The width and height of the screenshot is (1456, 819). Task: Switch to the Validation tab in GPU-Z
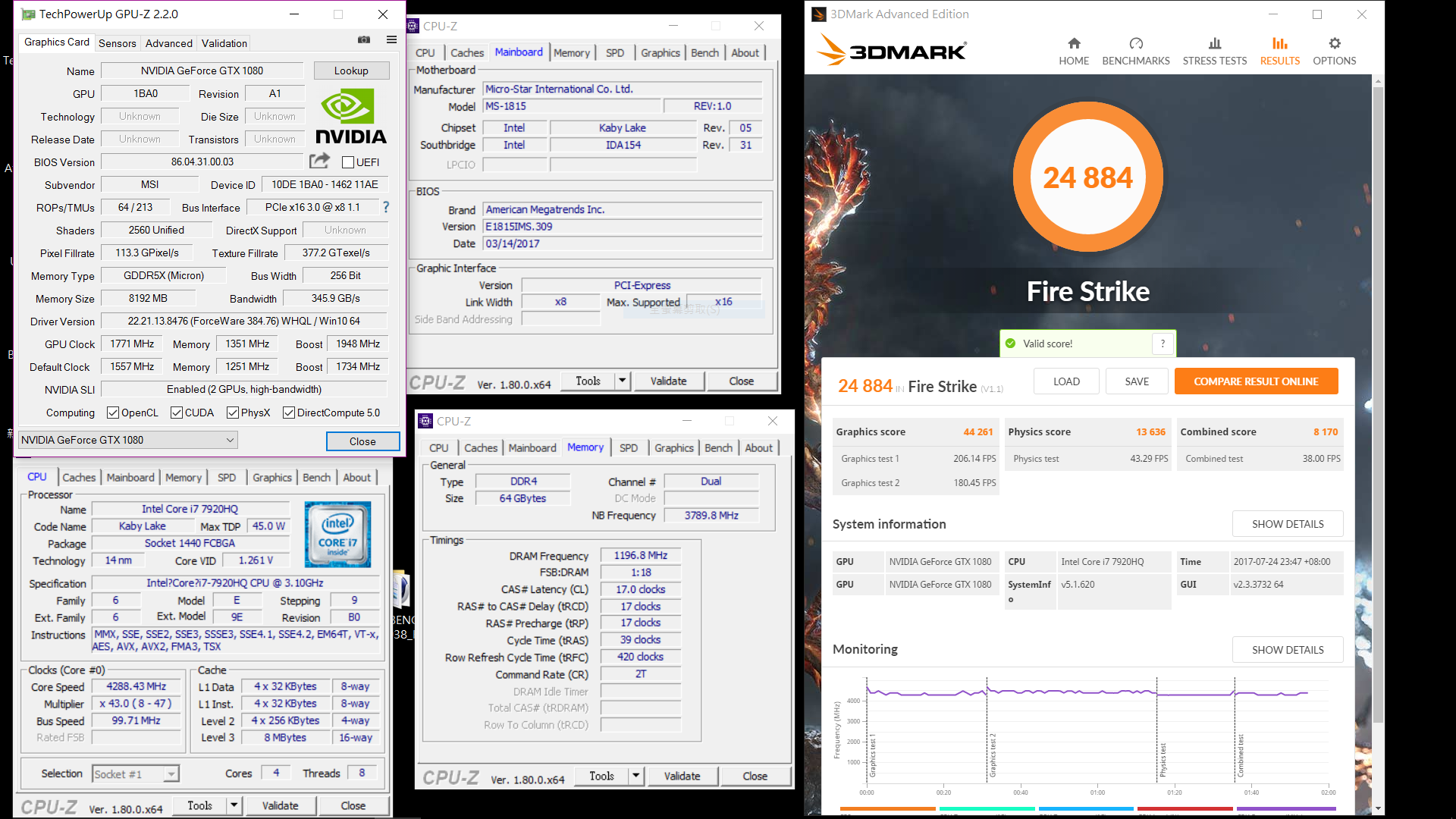click(x=224, y=43)
